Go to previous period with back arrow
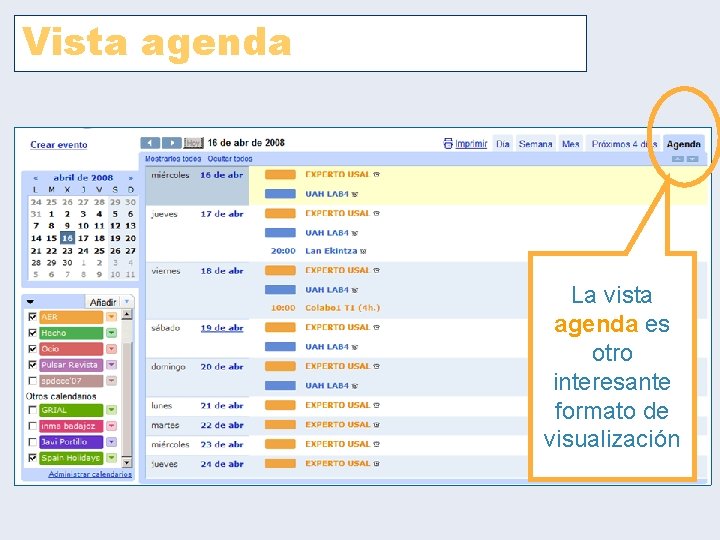The width and height of the screenshot is (720, 540). (150, 143)
